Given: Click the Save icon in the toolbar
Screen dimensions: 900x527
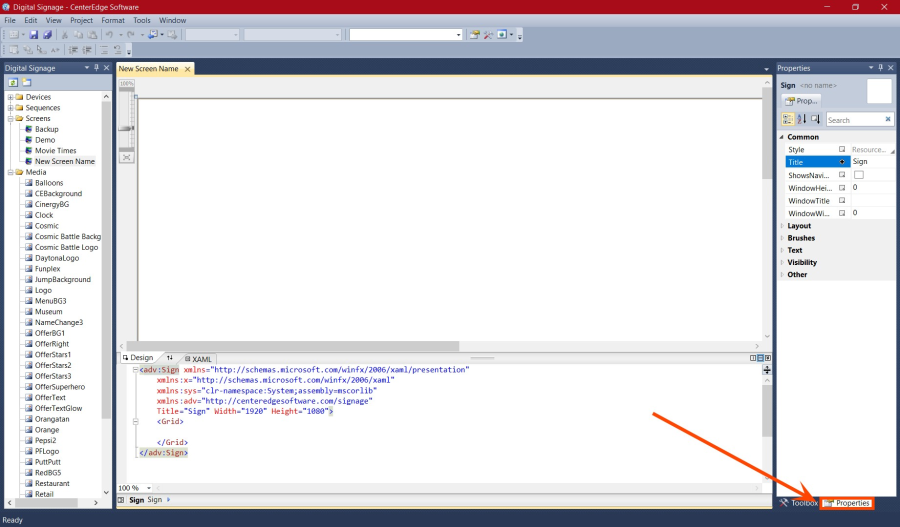Looking at the screenshot, I should 33,35.
